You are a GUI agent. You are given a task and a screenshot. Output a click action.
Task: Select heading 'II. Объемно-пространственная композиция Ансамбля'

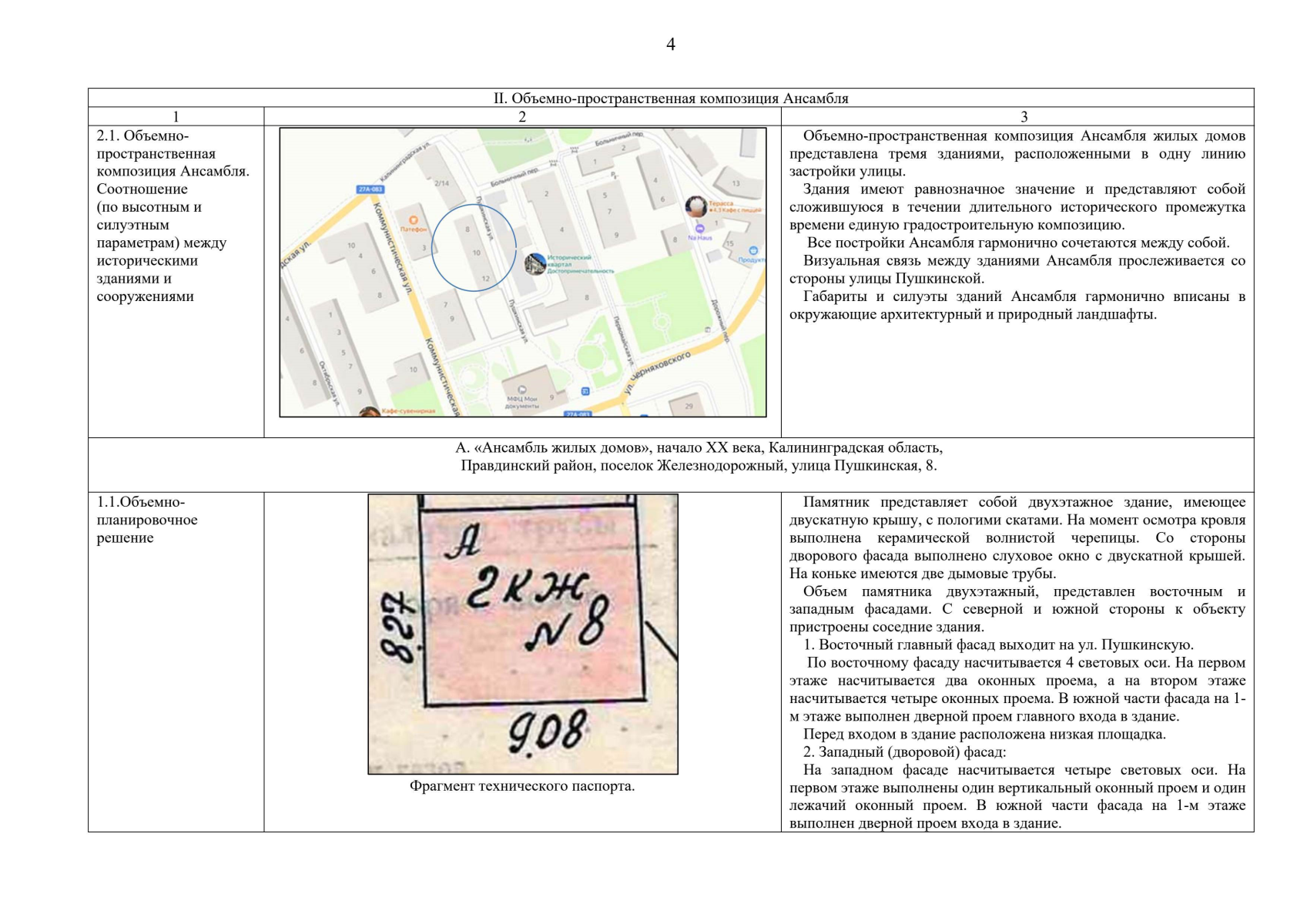click(671, 99)
